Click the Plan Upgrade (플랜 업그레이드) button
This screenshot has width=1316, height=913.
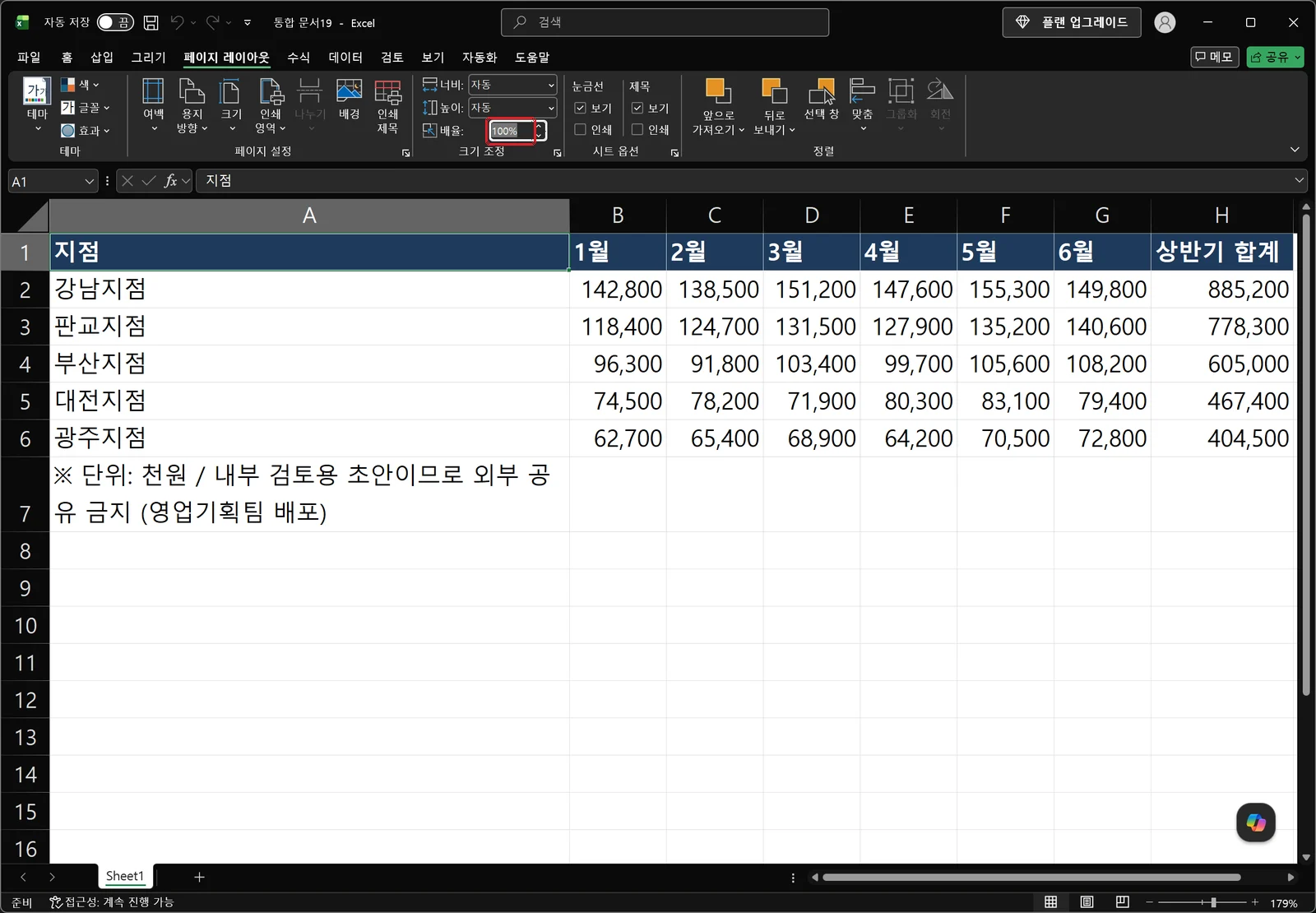[x=1072, y=22]
